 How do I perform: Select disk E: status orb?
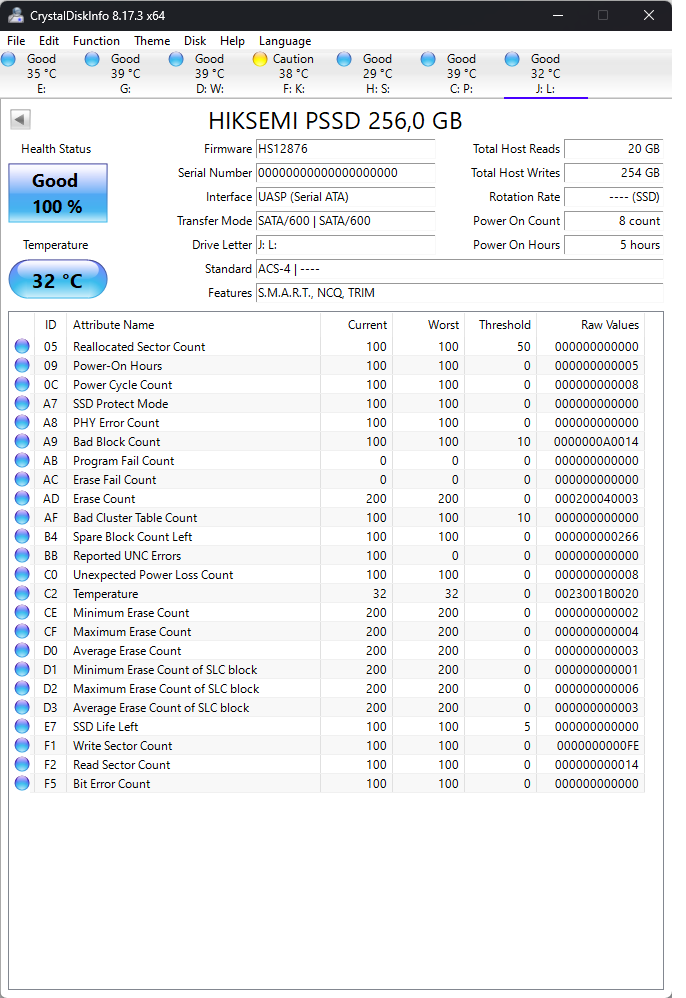pos(8,59)
